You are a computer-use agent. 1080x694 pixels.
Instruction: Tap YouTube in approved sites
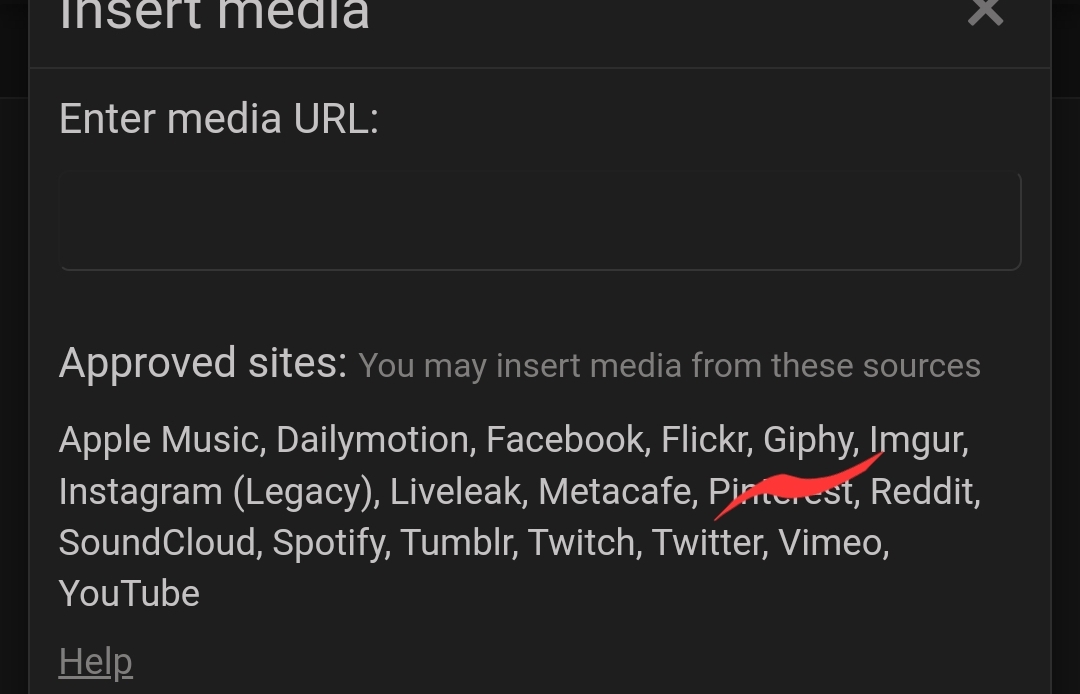tap(129, 594)
